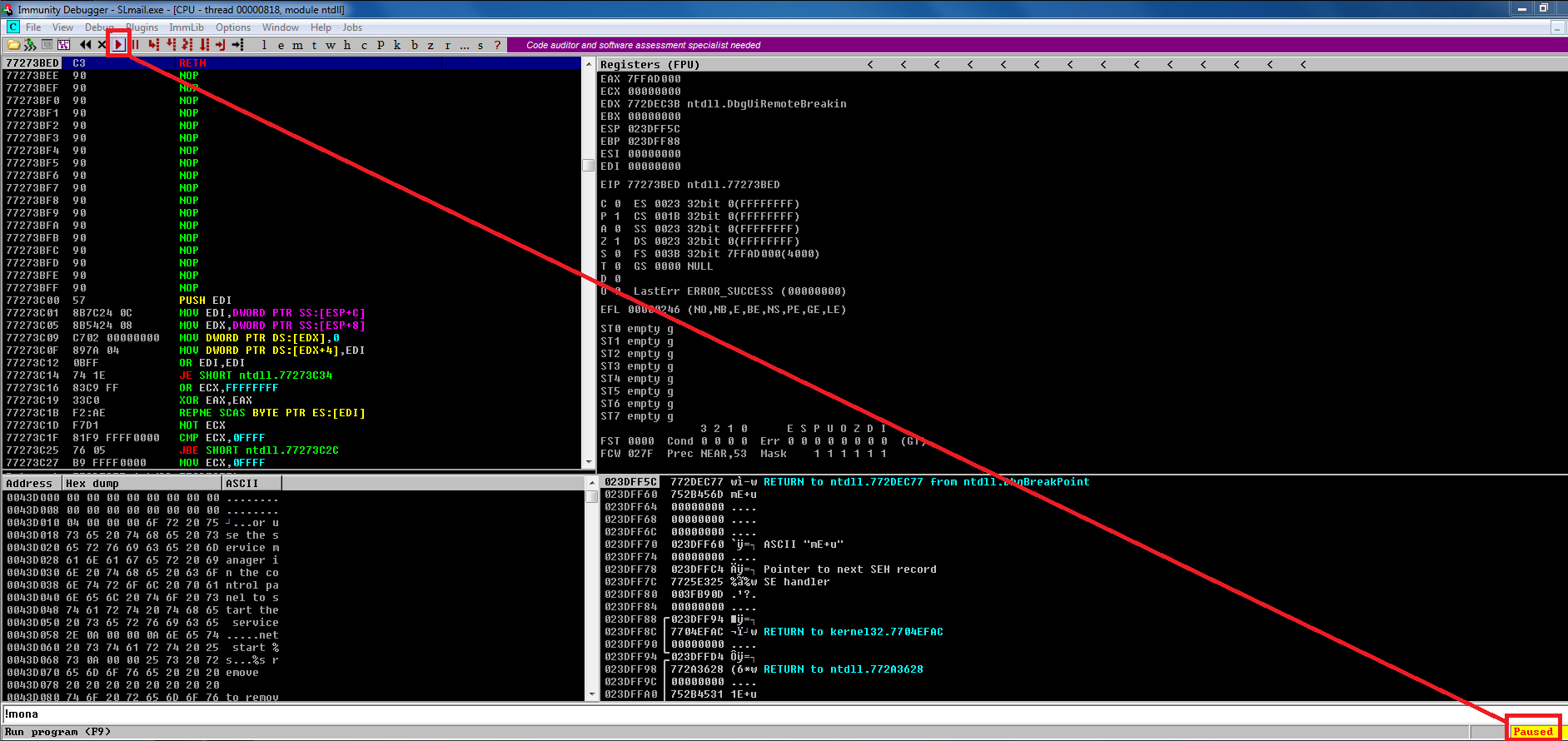Show memory map via 'm' button

click(297, 45)
